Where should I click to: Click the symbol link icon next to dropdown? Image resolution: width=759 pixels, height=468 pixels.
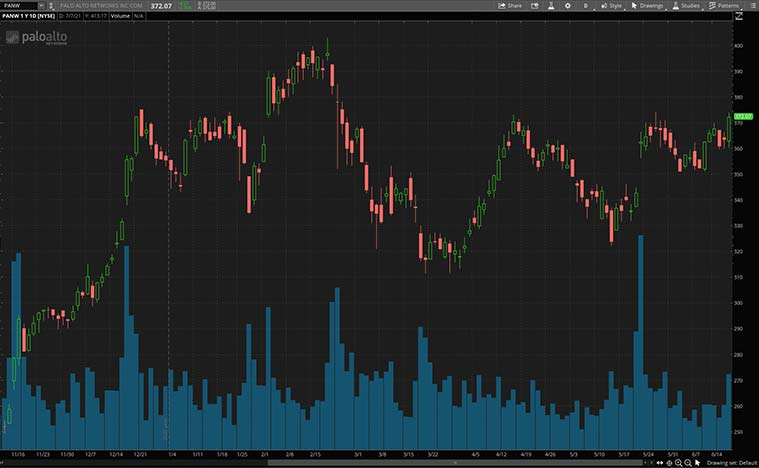tap(51, 6)
